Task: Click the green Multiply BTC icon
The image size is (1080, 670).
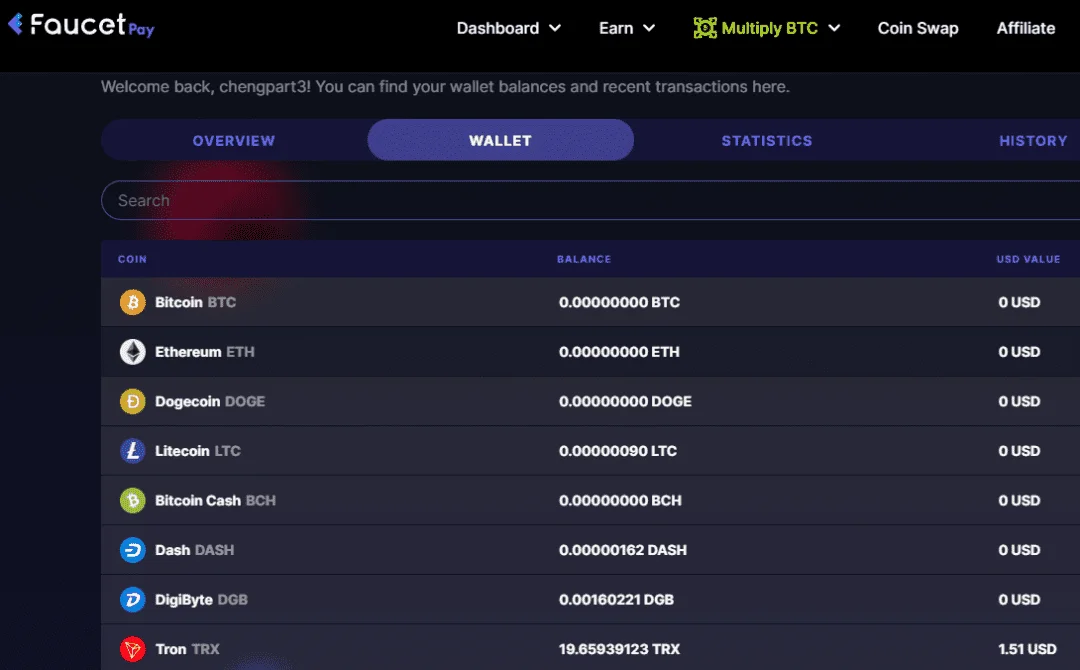Action: coord(705,28)
